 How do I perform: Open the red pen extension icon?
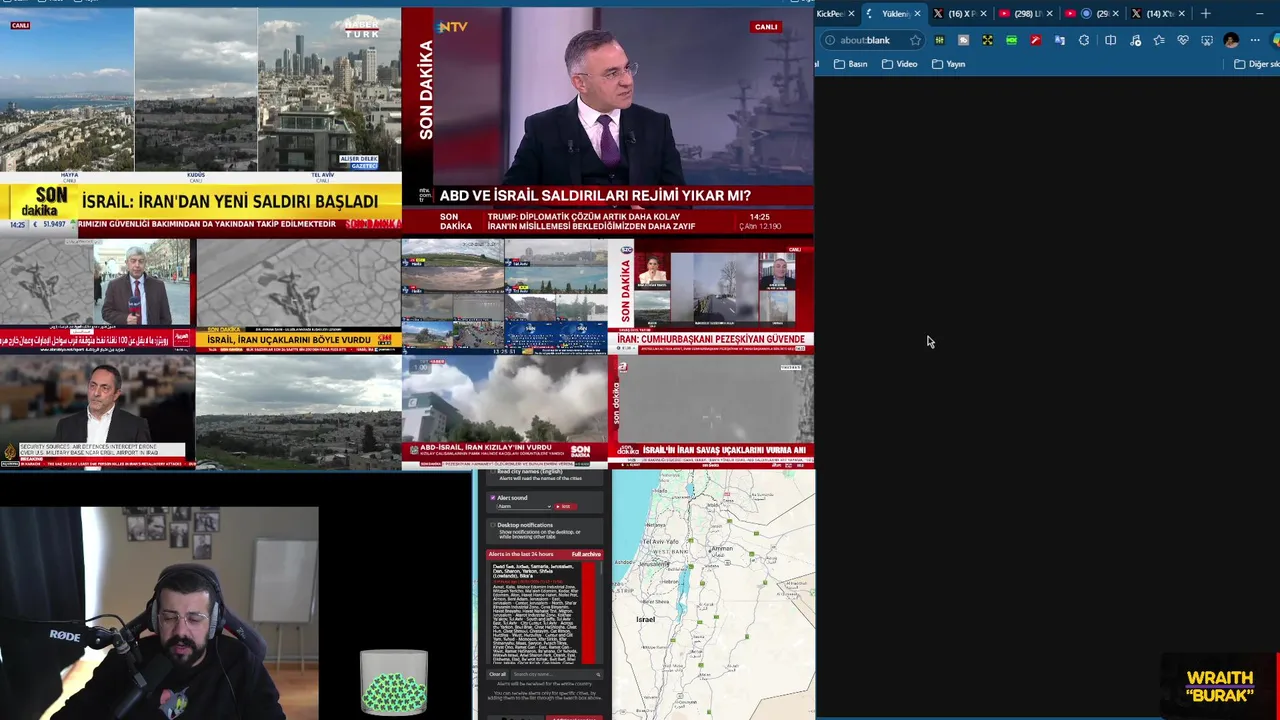pyautogui.click(x=1036, y=40)
